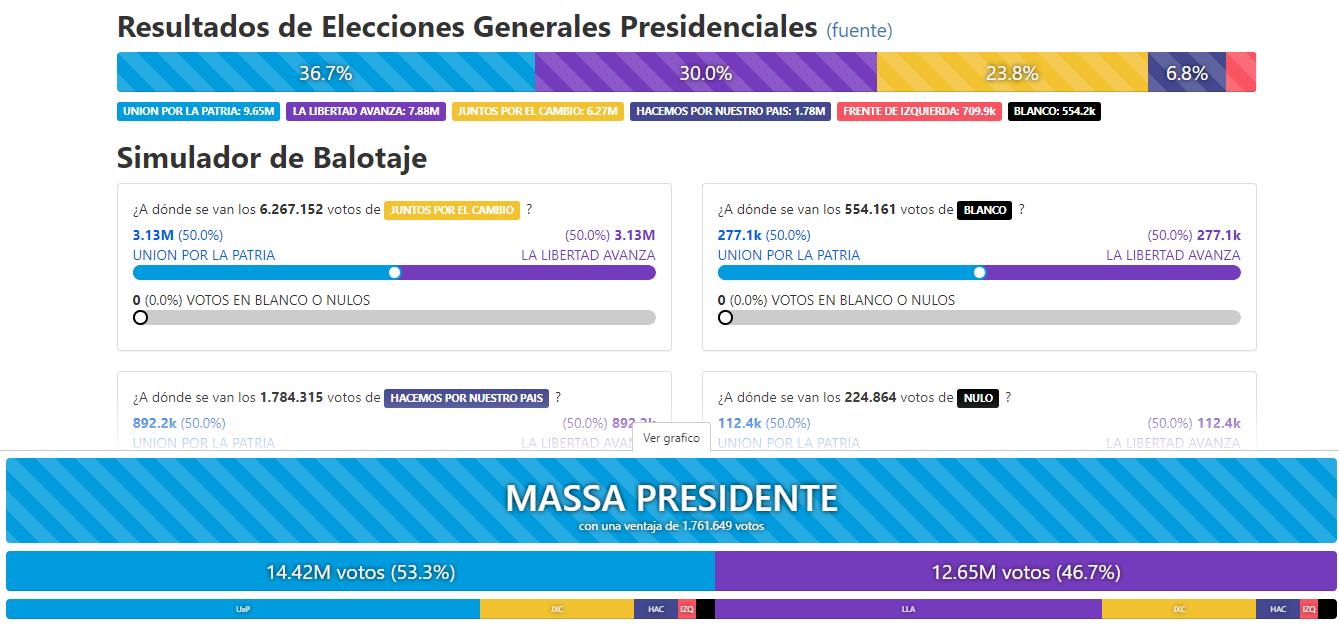This screenshot has width=1339, height=632.
Task: Click the 36.7% blue results bar segment
Action: [x=326, y=73]
